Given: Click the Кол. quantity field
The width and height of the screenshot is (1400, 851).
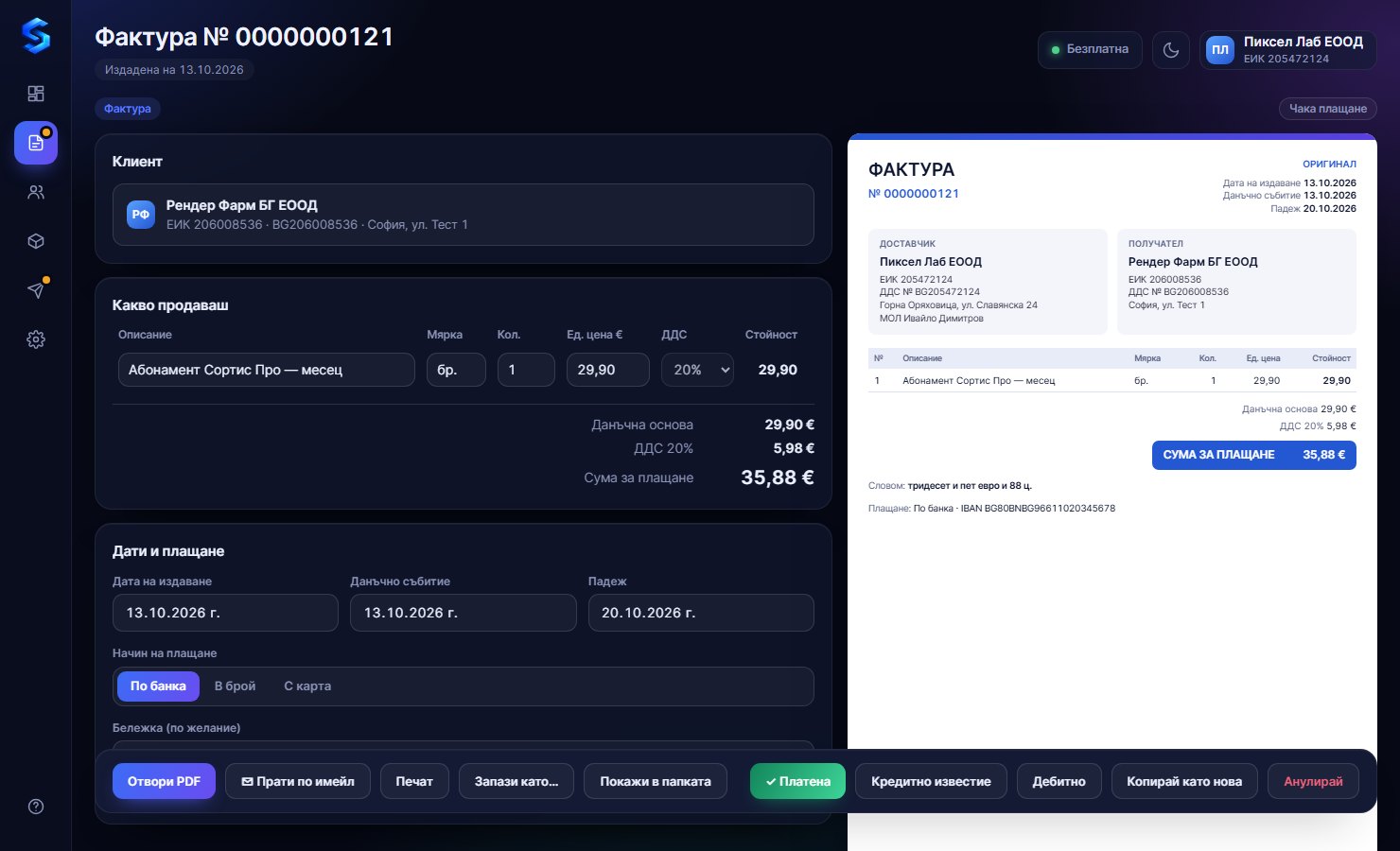Looking at the screenshot, I should 526,370.
